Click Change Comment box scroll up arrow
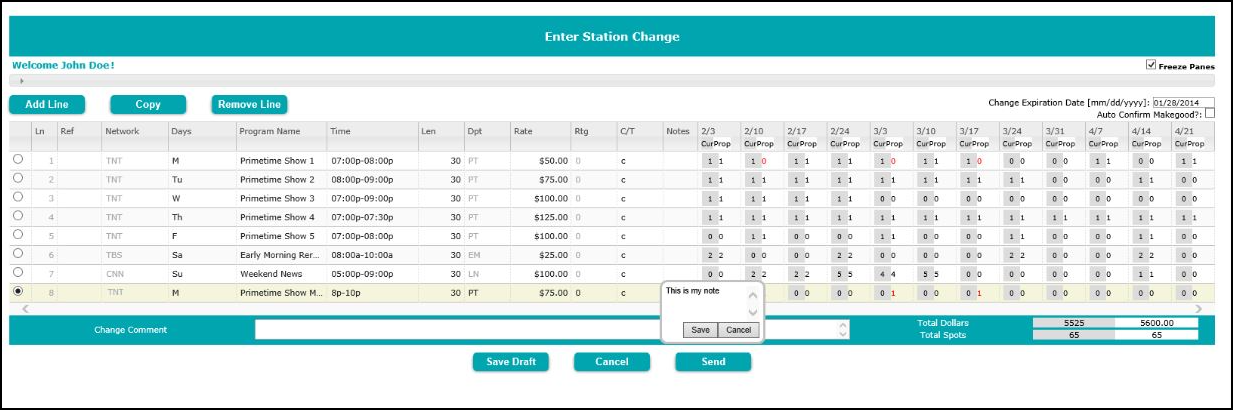1233x410 pixels. point(843,324)
